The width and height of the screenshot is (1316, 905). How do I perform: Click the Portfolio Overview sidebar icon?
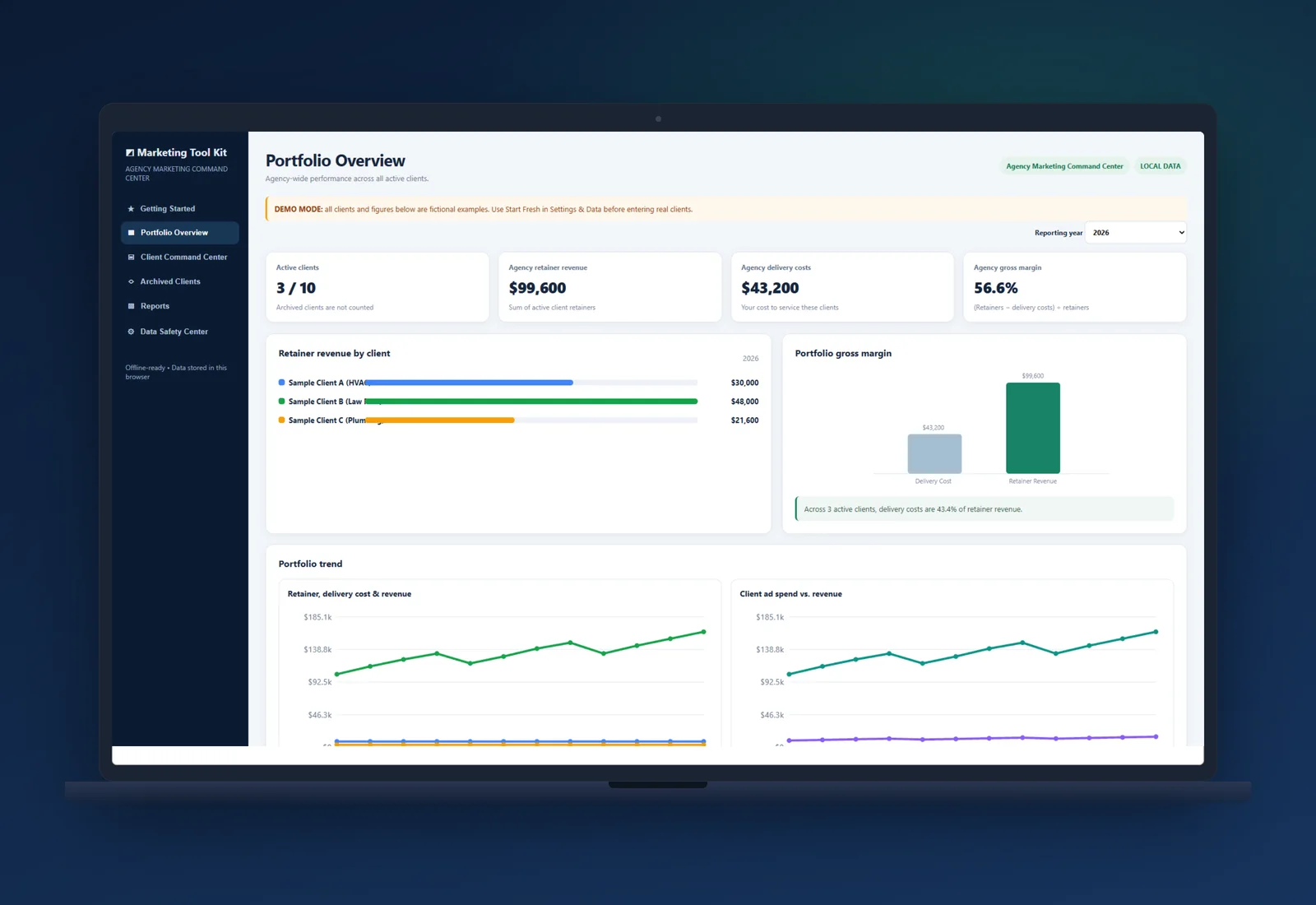click(x=131, y=233)
